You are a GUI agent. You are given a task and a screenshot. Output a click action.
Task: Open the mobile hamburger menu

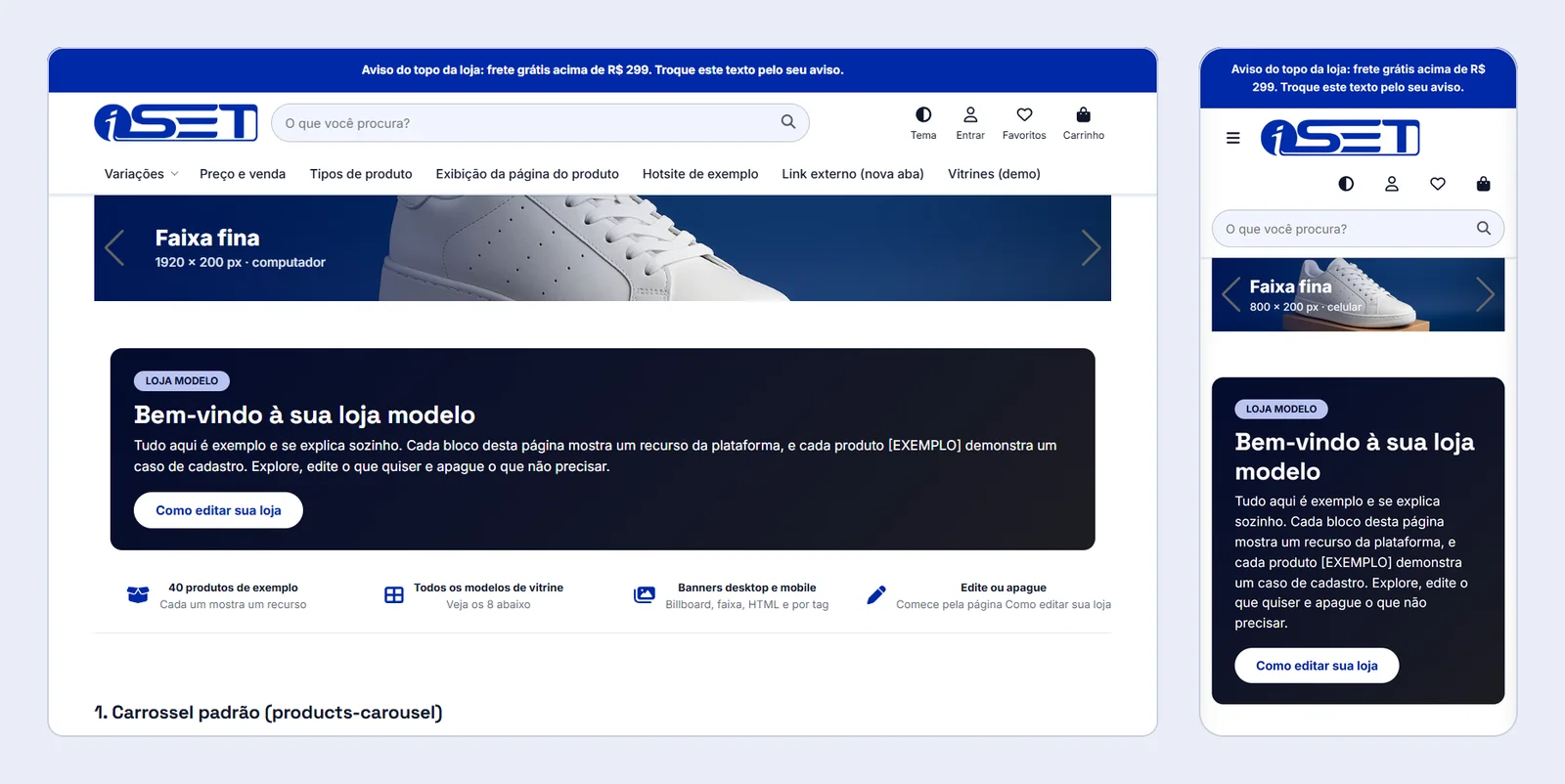pyautogui.click(x=1233, y=138)
